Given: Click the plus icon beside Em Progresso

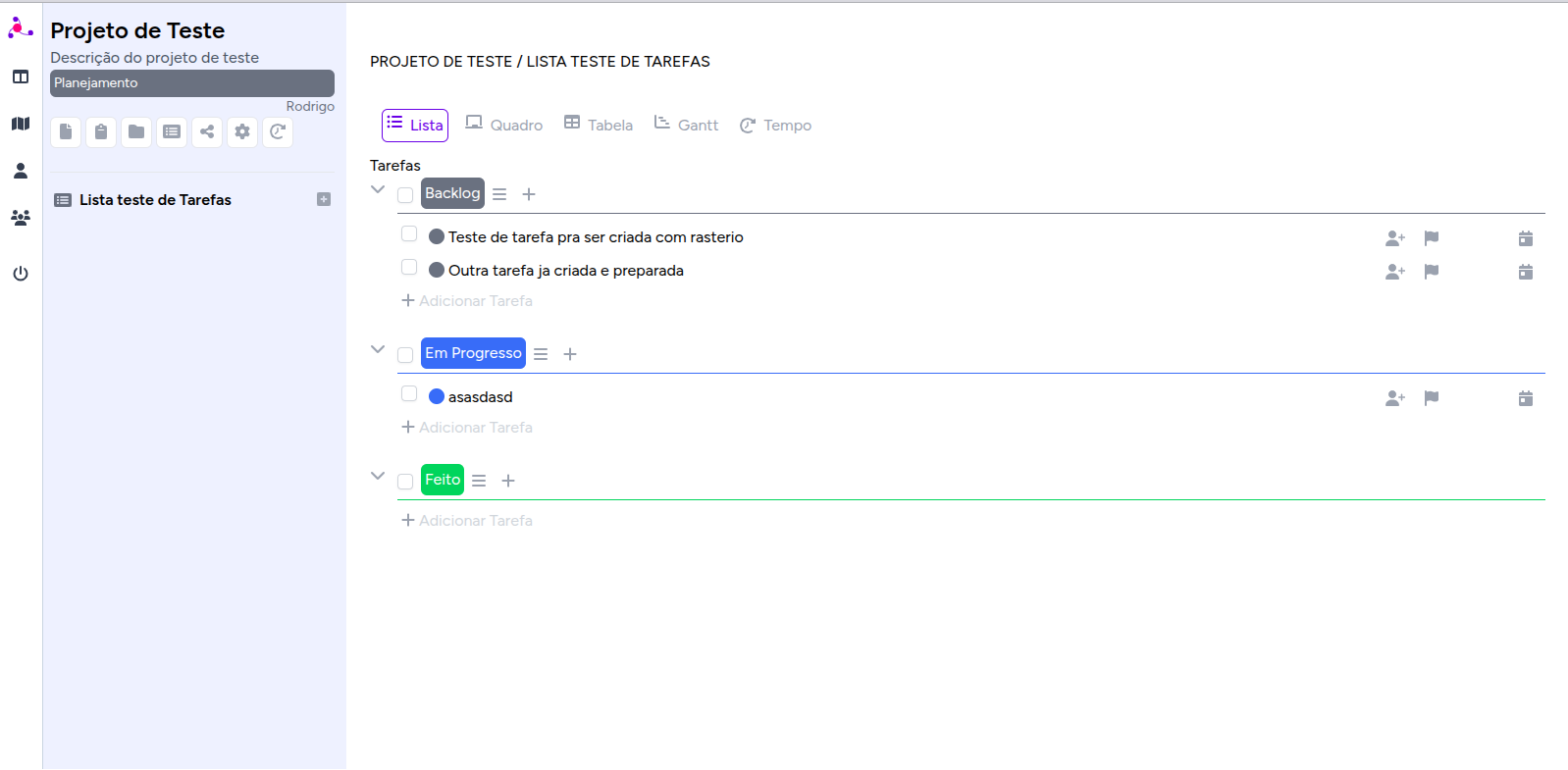Looking at the screenshot, I should point(570,354).
